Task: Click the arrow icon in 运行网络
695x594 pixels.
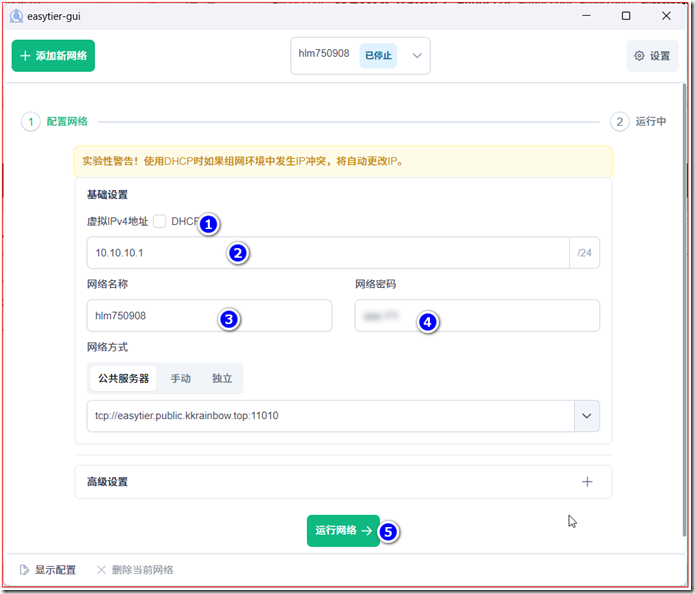Action: click(x=367, y=531)
